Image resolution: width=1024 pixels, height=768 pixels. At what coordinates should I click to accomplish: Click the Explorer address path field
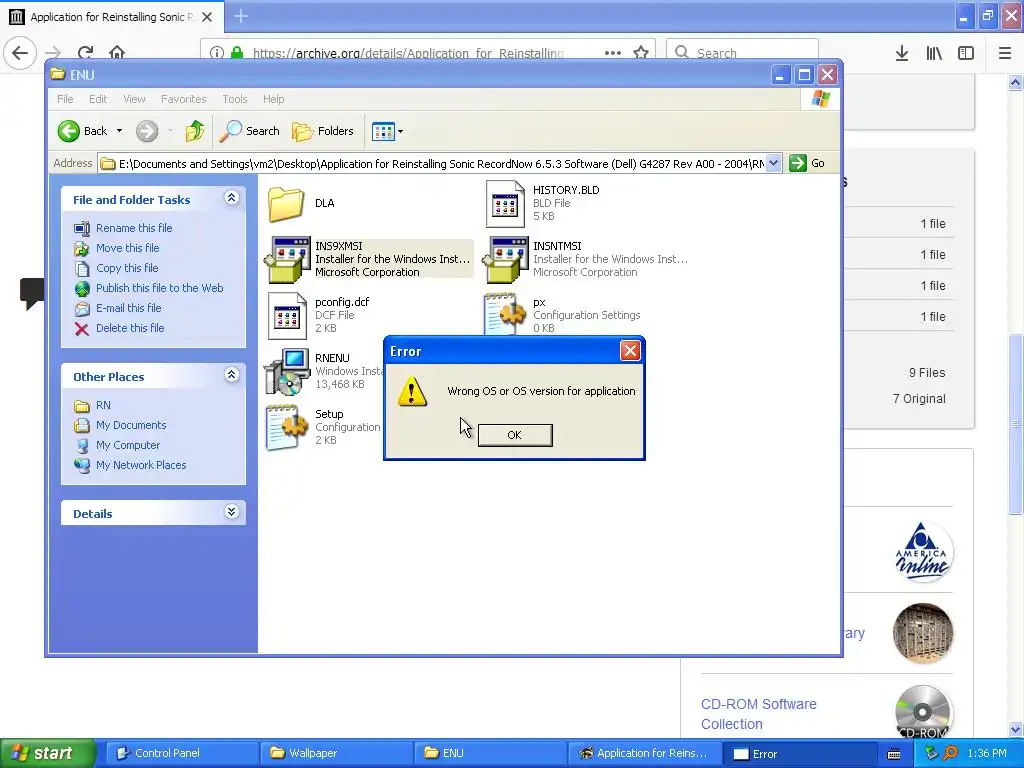click(432, 164)
